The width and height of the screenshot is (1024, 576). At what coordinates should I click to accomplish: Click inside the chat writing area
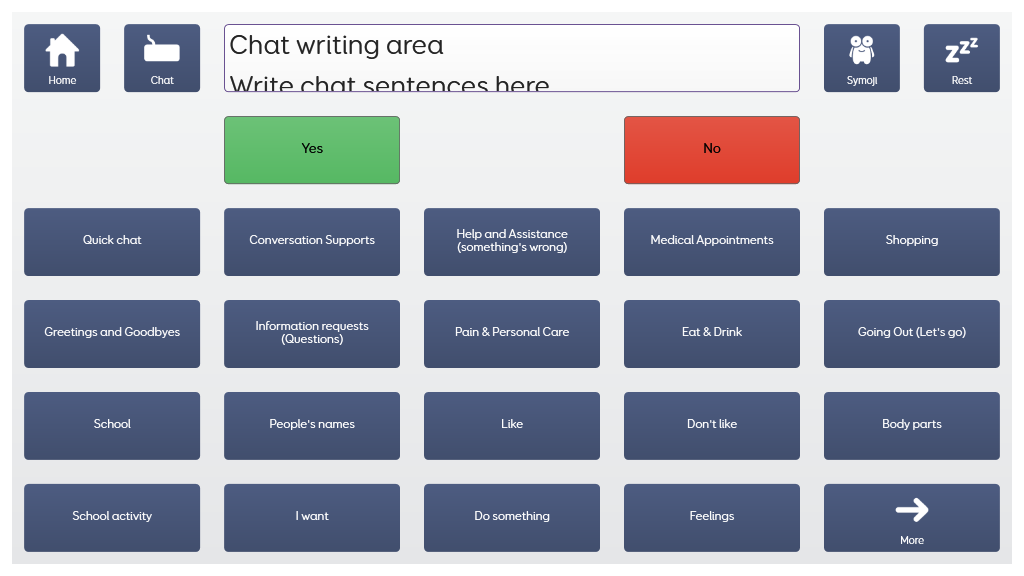(512, 58)
